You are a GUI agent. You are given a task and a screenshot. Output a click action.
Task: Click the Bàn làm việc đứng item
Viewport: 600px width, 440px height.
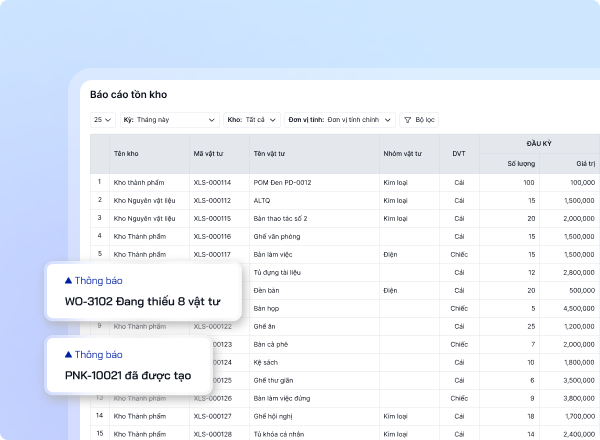282,398
